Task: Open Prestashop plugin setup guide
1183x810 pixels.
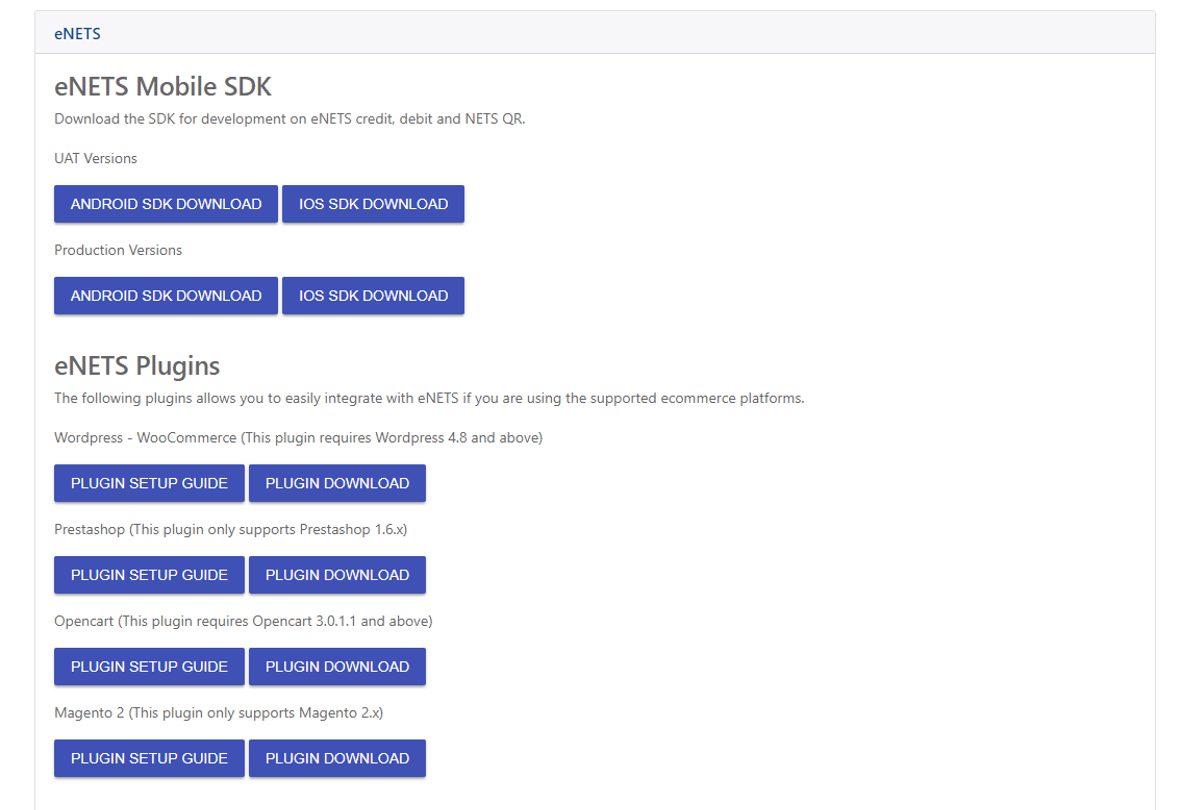Action: (149, 575)
